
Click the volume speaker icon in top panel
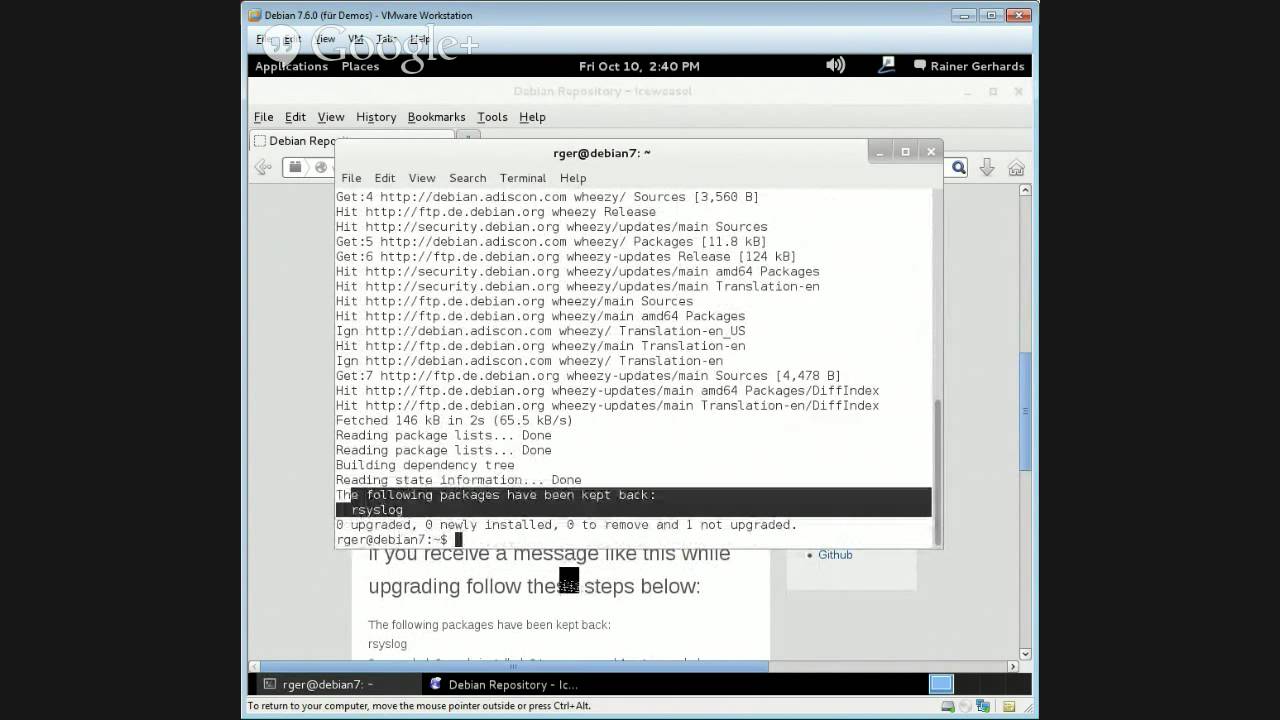coord(835,65)
